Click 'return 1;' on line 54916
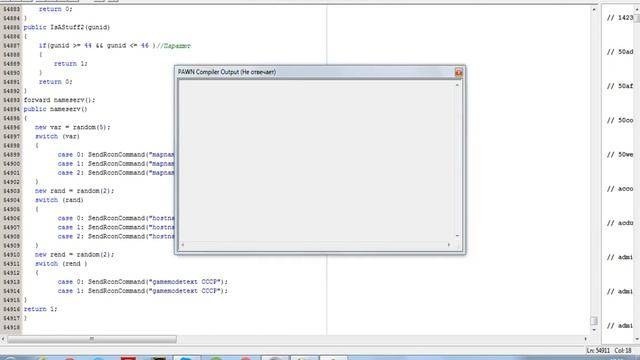 pyautogui.click(x=40, y=309)
